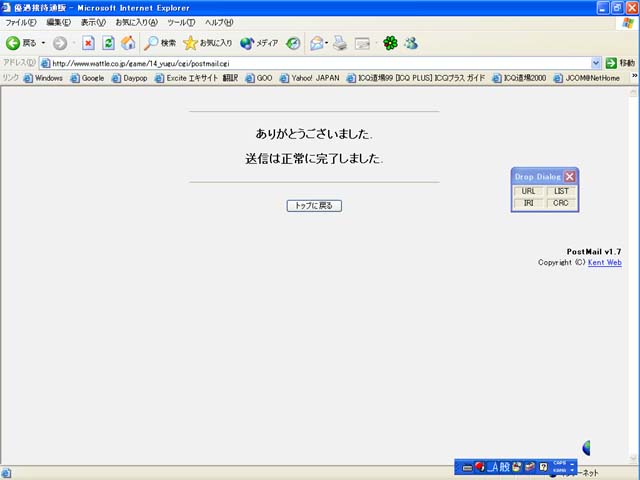The height and width of the screenshot is (480, 640).
Task: Click the History clock icon
Action: click(x=293, y=43)
